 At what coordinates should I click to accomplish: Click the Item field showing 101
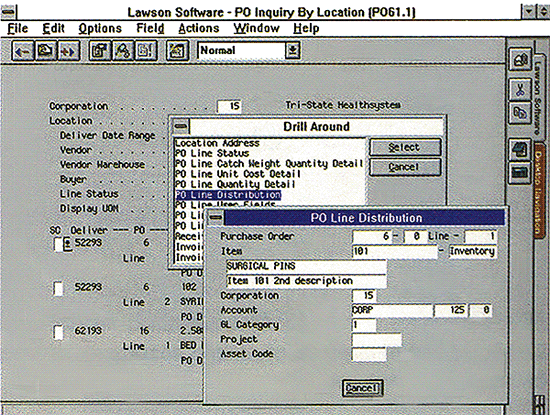pos(394,251)
